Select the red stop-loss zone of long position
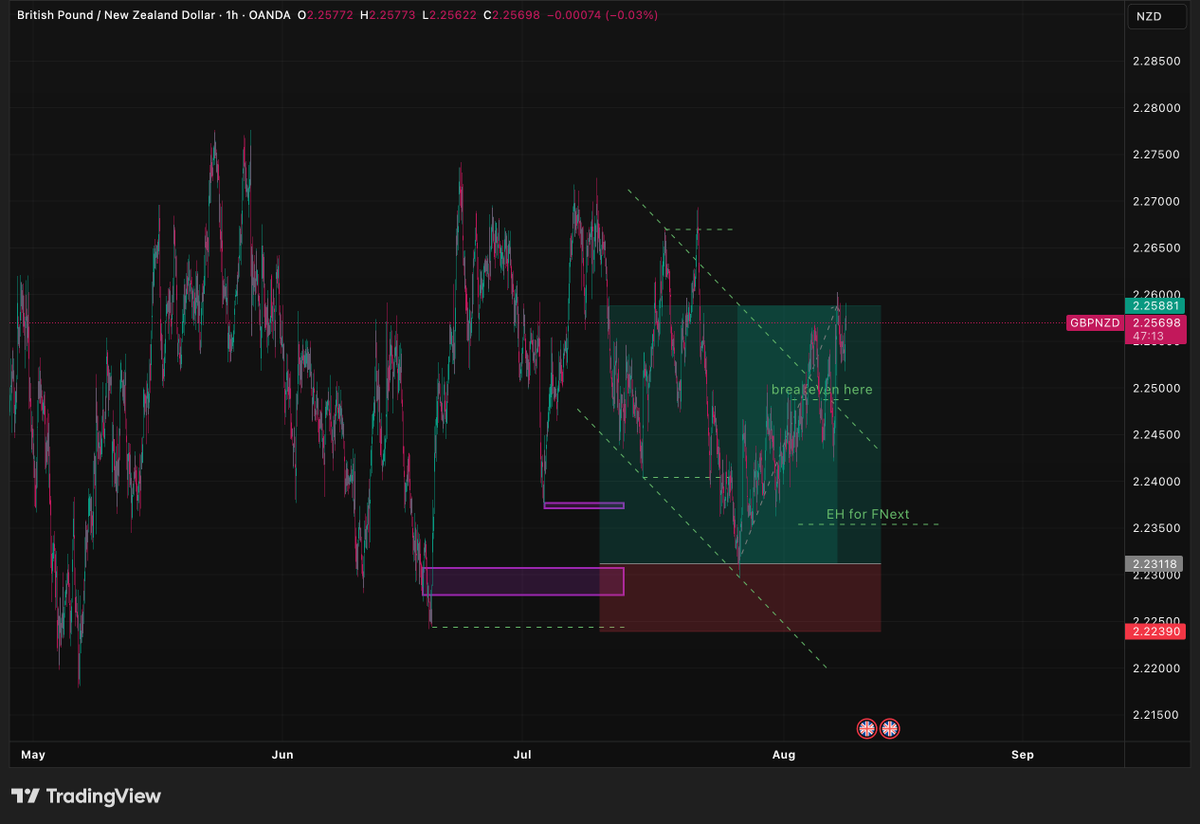The width and height of the screenshot is (1200, 824). tap(740, 598)
